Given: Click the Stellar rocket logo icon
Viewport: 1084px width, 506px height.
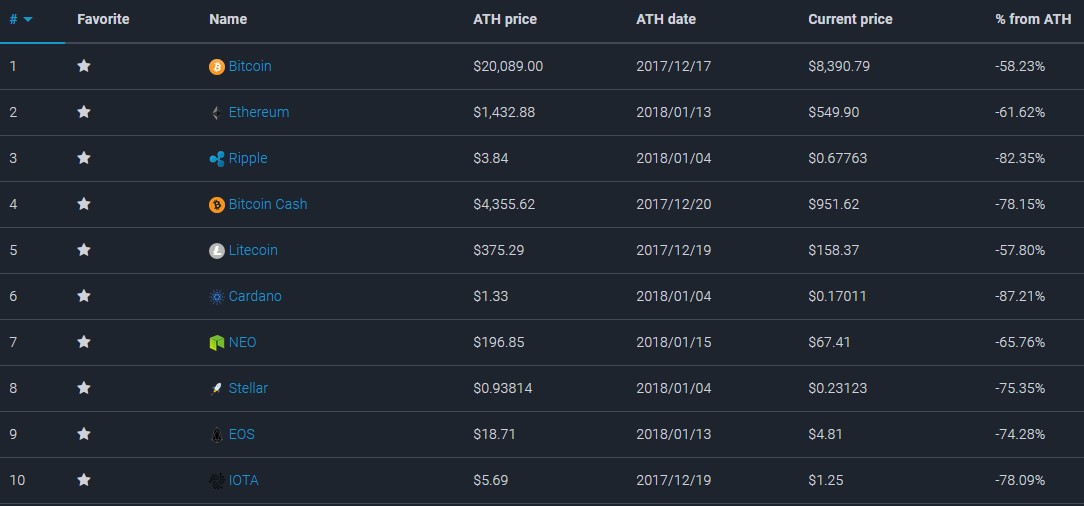Looking at the screenshot, I should [217, 389].
